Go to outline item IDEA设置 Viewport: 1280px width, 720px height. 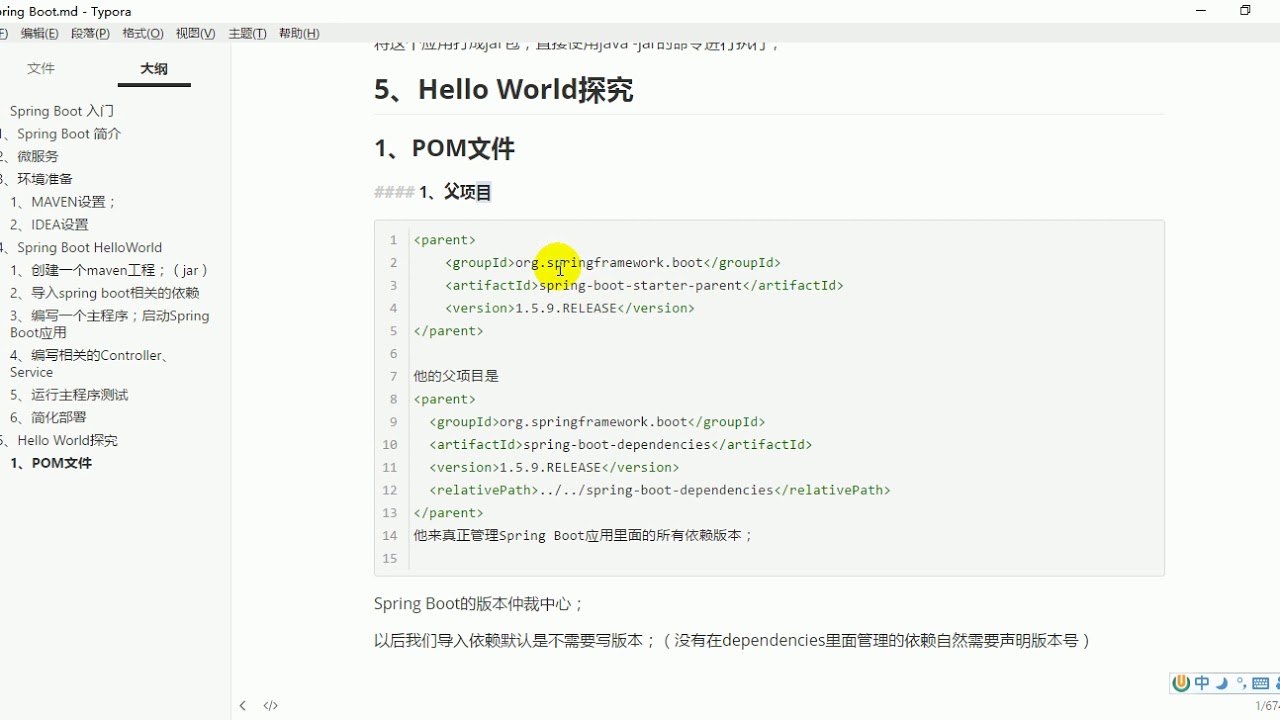[49, 225]
